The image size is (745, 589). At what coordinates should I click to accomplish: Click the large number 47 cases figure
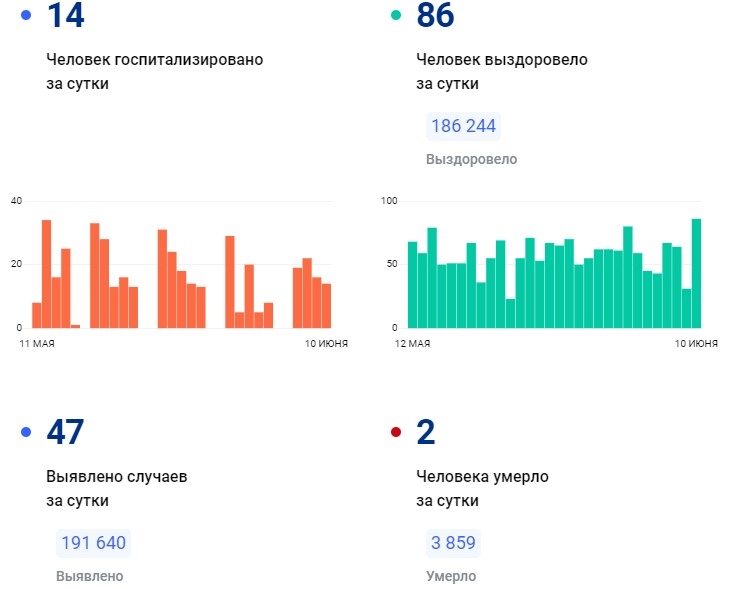pyautogui.click(x=66, y=432)
